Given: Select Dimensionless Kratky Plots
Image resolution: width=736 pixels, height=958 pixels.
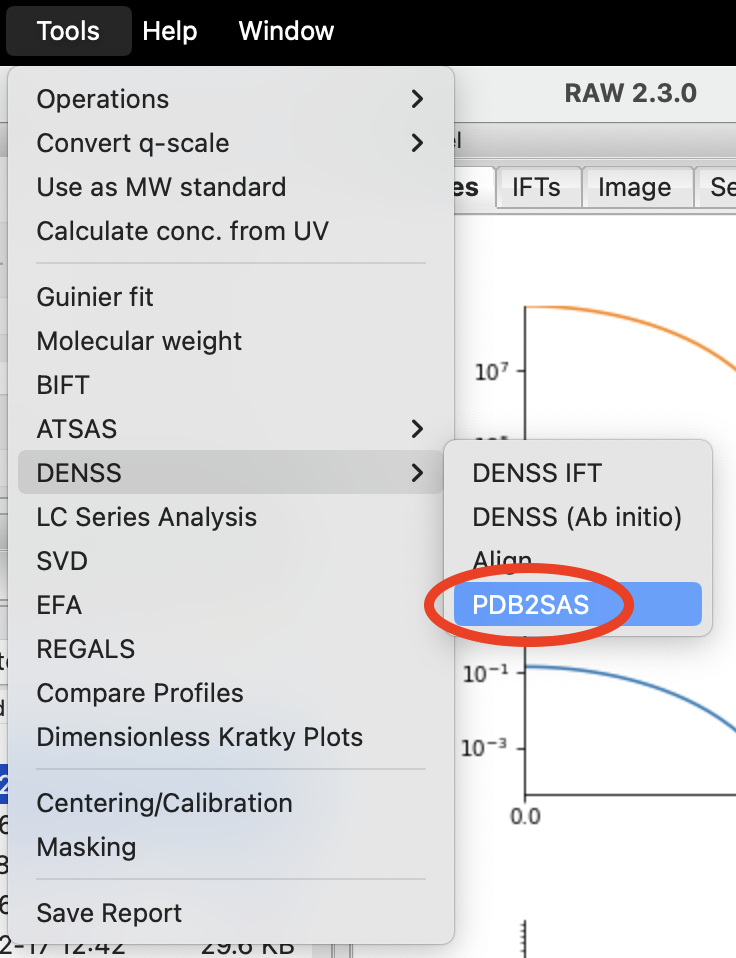Looking at the screenshot, I should (230, 737).
